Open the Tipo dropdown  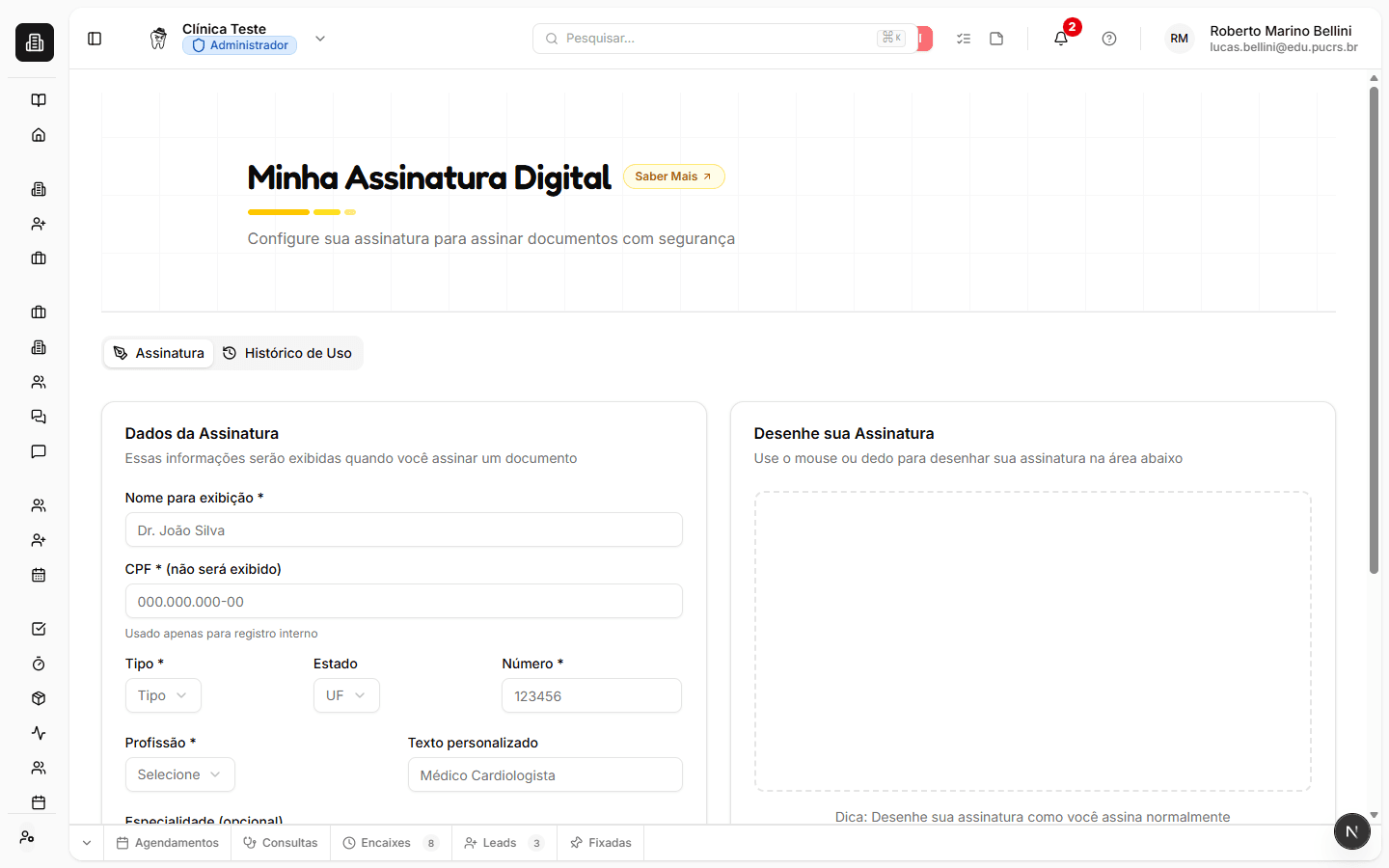[162, 695]
